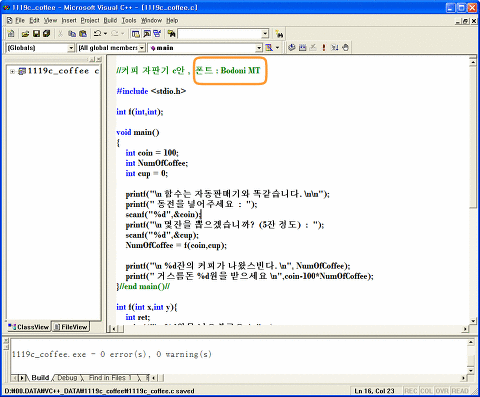Select the 1119c_coffee classes tree item
480x397 pixels.
[58, 71]
